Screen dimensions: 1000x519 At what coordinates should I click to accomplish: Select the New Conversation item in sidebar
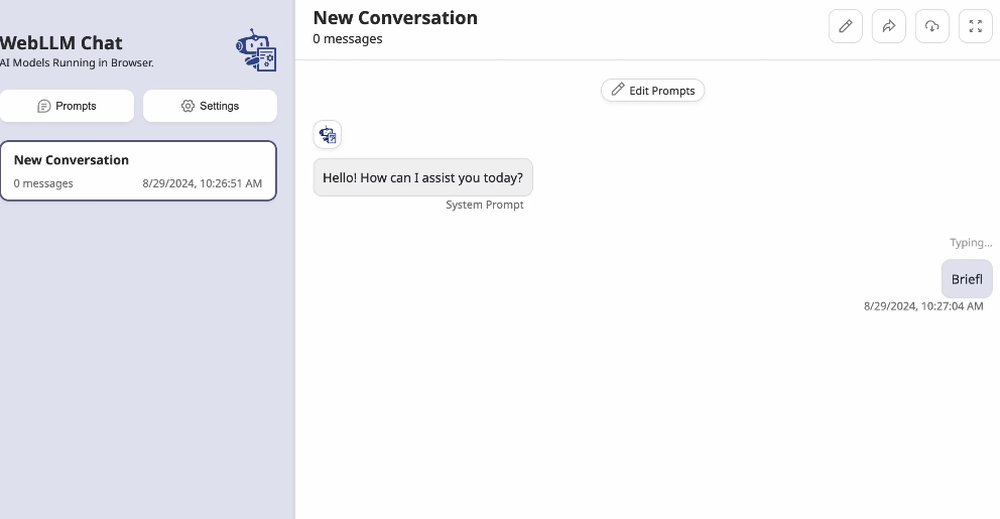[x=138, y=171]
